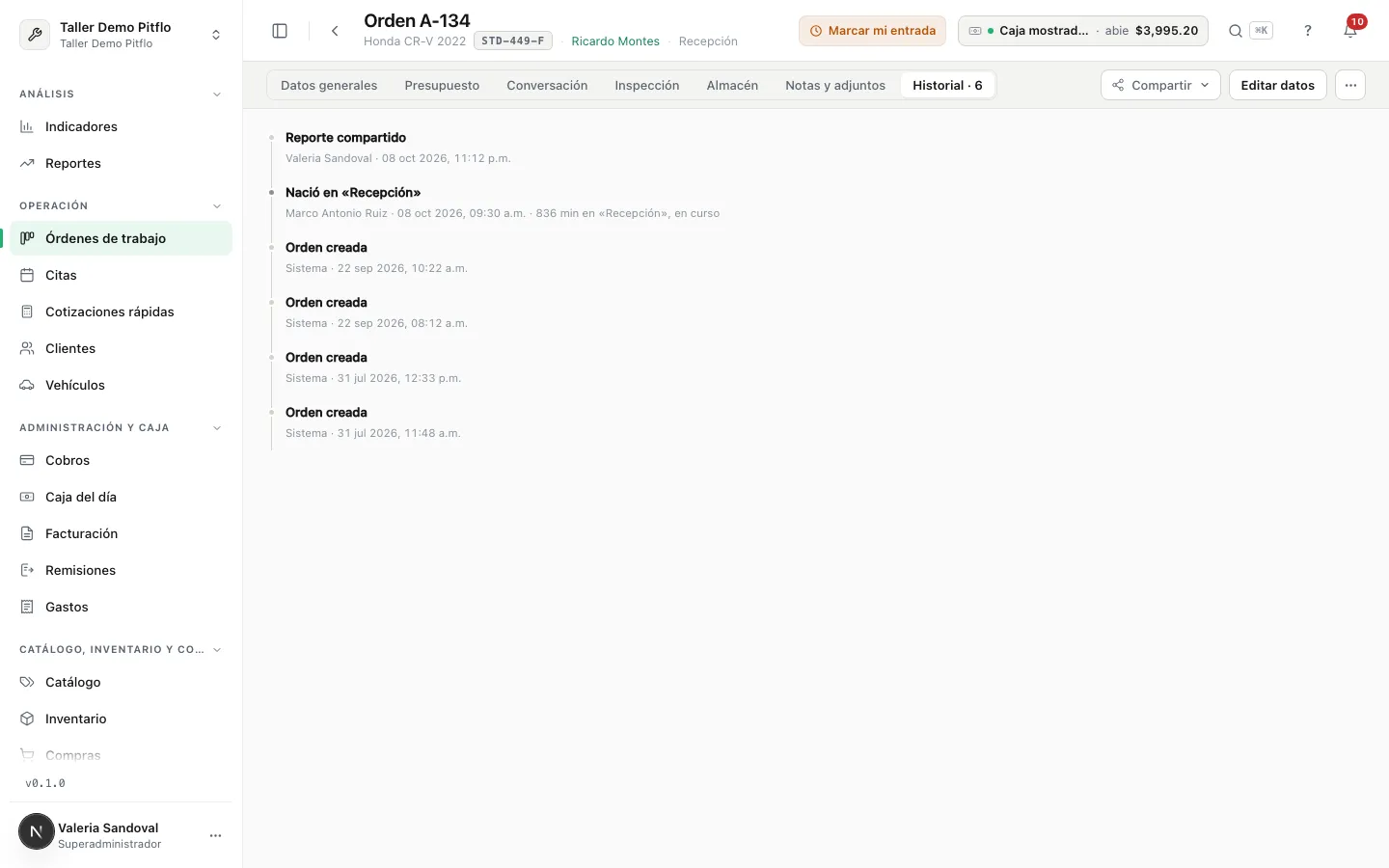Image resolution: width=1389 pixels, height=868 pixels.
Task: Open the Caja mostrador status button
Action: 1084,31
